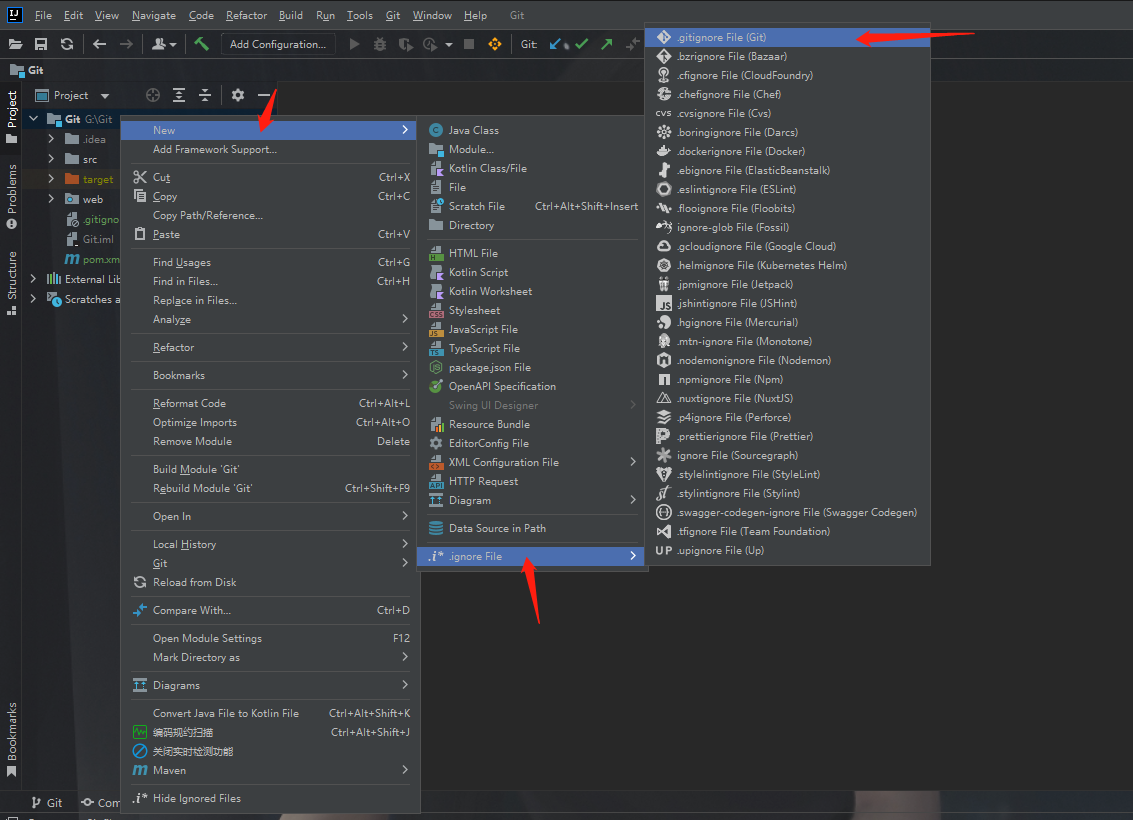This screenshot has height=820, width=1133.
Task: Open the Refactor menu in menu bar
Action: pyautogui.click(x=246, y=15)
